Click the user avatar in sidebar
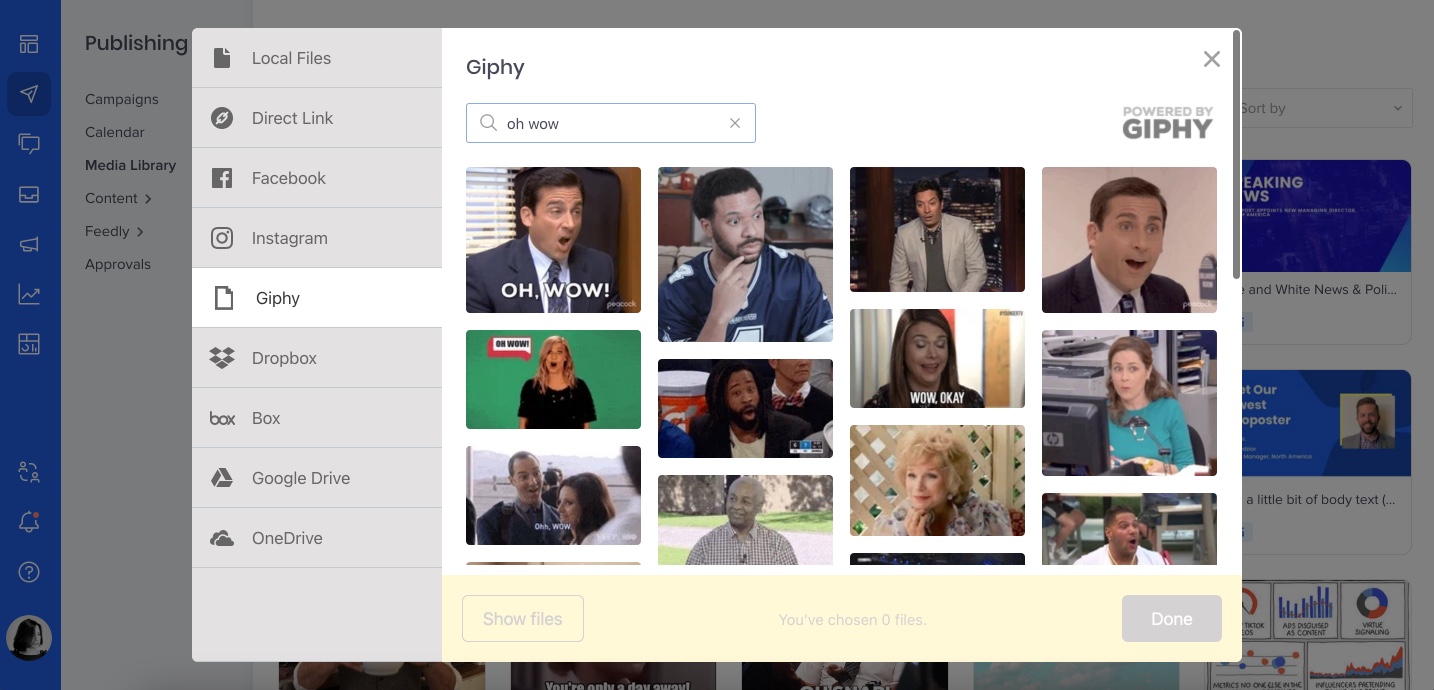This screenshot has height=690, width=1434. point(29,637)
